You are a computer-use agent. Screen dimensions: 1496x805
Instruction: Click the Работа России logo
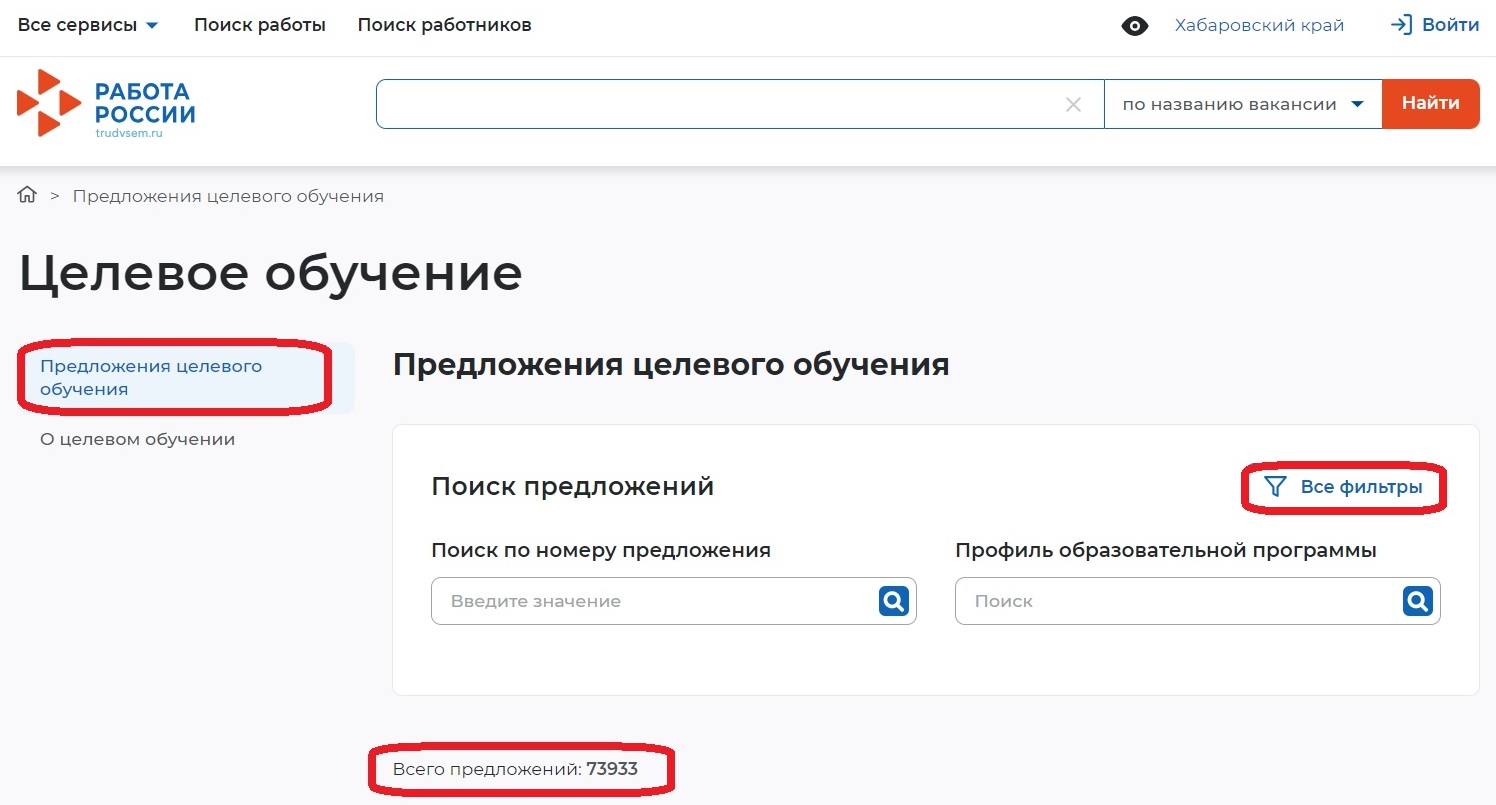(x=104, y=103)
